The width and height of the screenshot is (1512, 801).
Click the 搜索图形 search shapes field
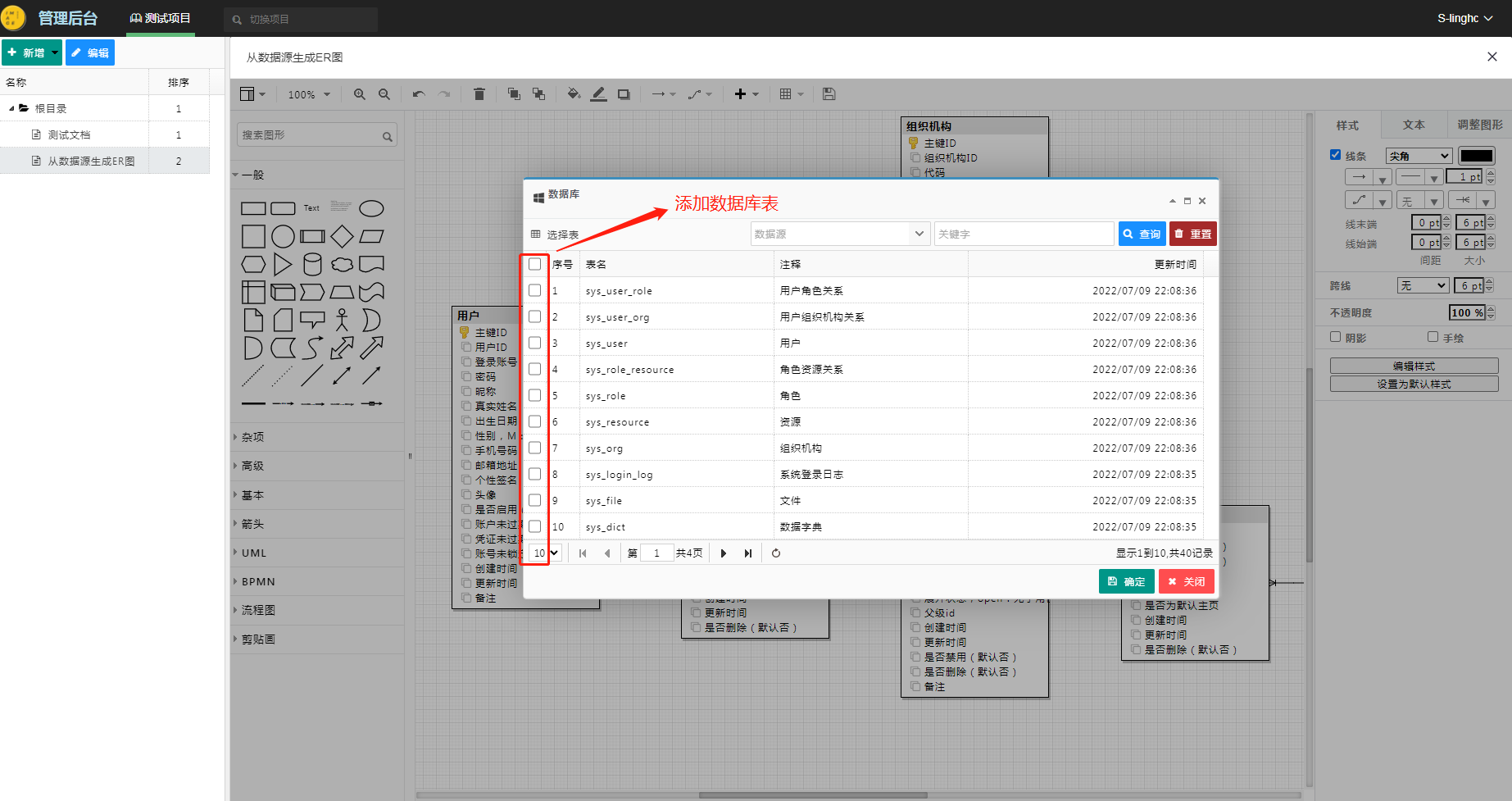click(309, 135)
